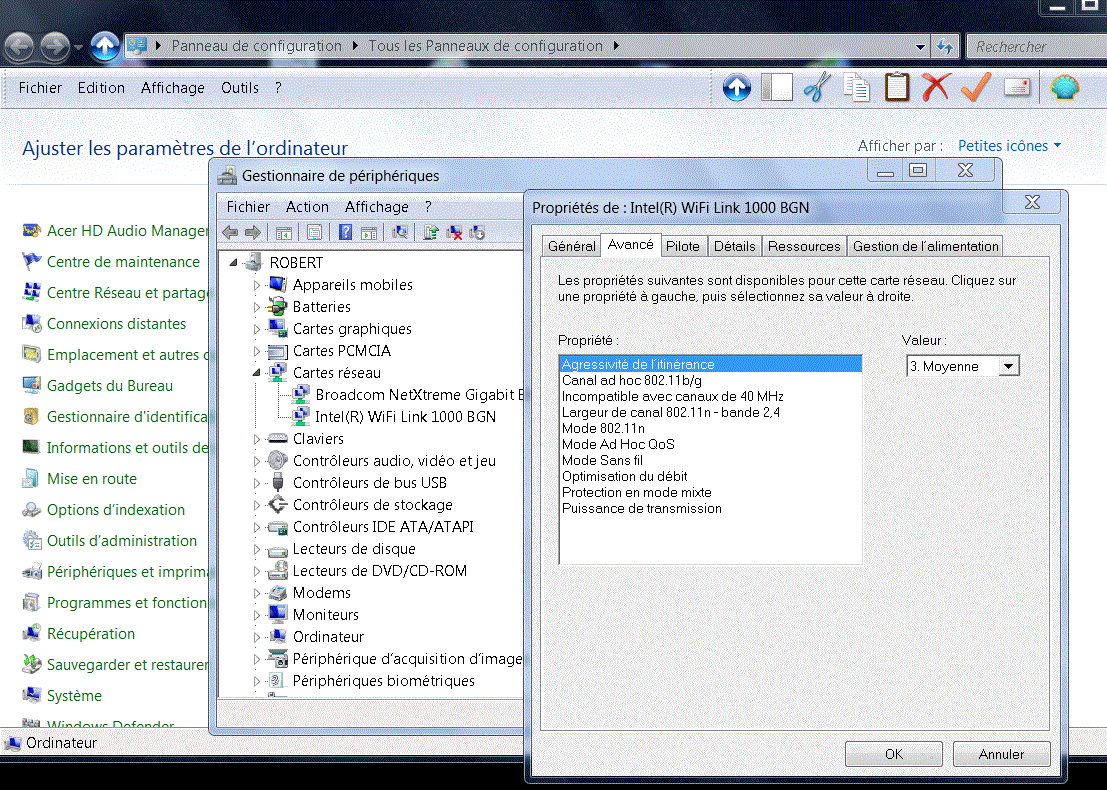The width and height of the screenshot is (1107, 790).
Task: Click the scissors Cut icon
Action: (817, 88)
